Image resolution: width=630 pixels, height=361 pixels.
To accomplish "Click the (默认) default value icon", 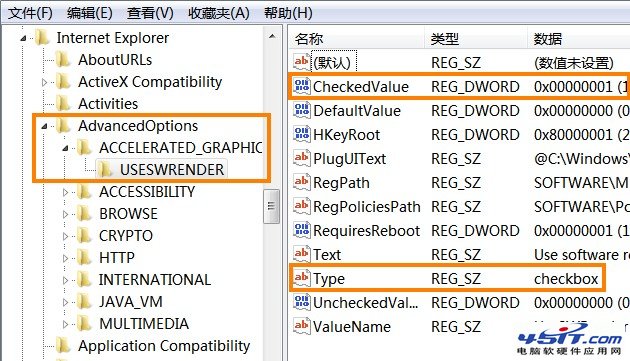I will (302, 62).
